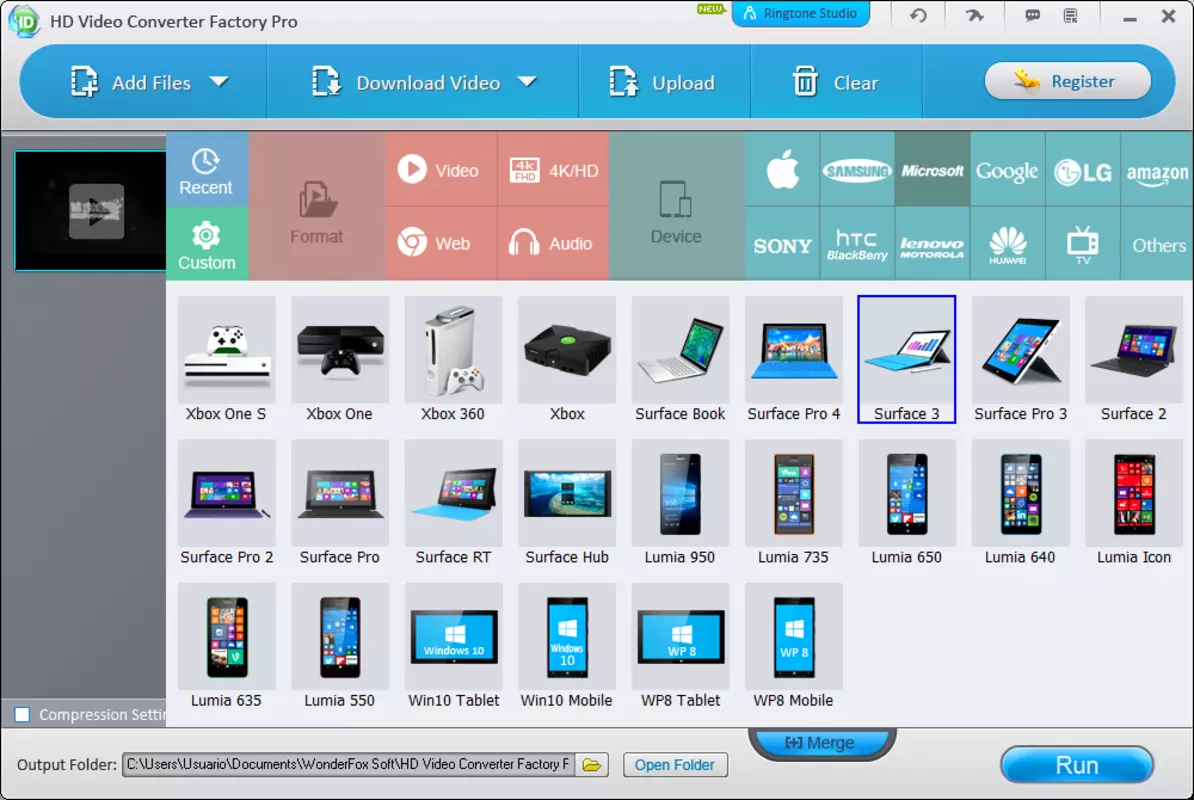Click the undo arrow in title bar

(x=918, y=15)
